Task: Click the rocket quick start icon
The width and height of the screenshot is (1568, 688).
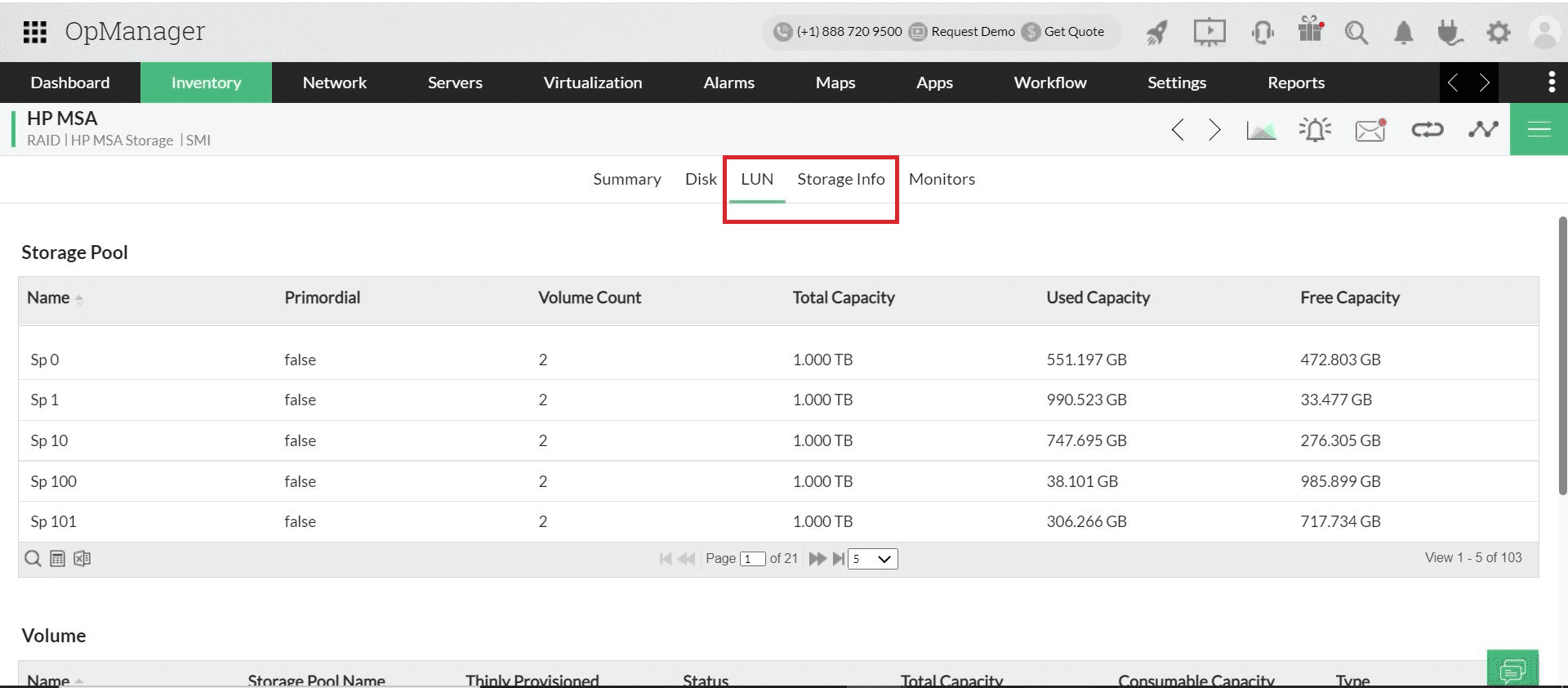Action: [x=1156, y=33]
